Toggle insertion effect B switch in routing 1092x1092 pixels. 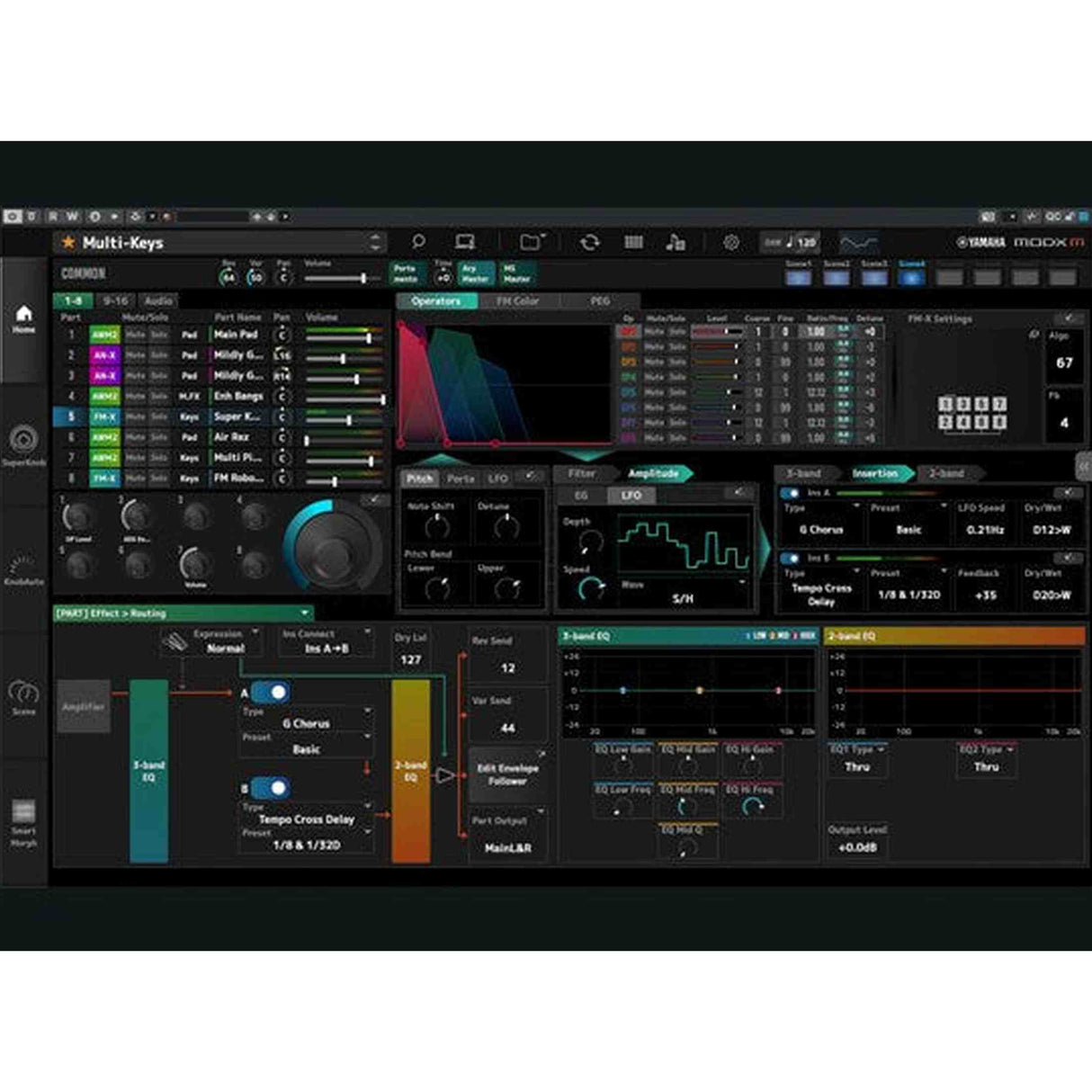(x=270, y=788)
